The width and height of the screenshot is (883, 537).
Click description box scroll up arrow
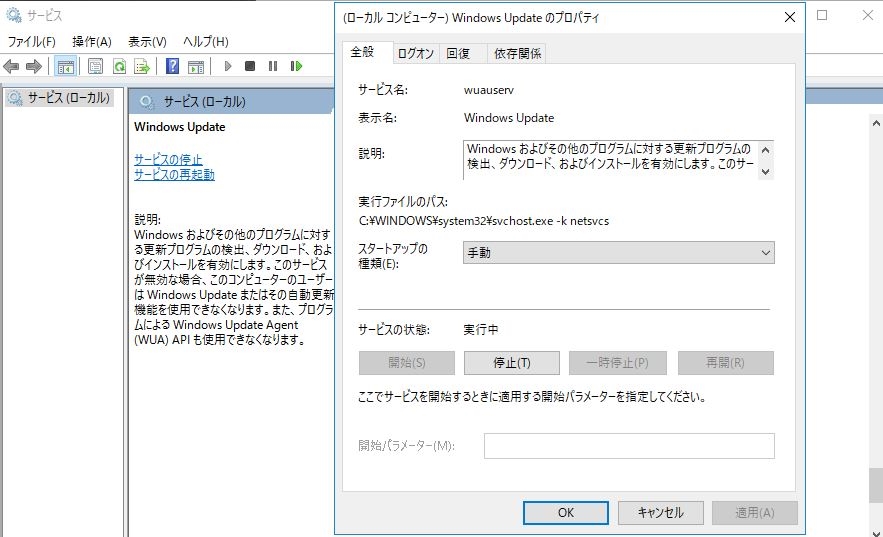pos(765,150)
